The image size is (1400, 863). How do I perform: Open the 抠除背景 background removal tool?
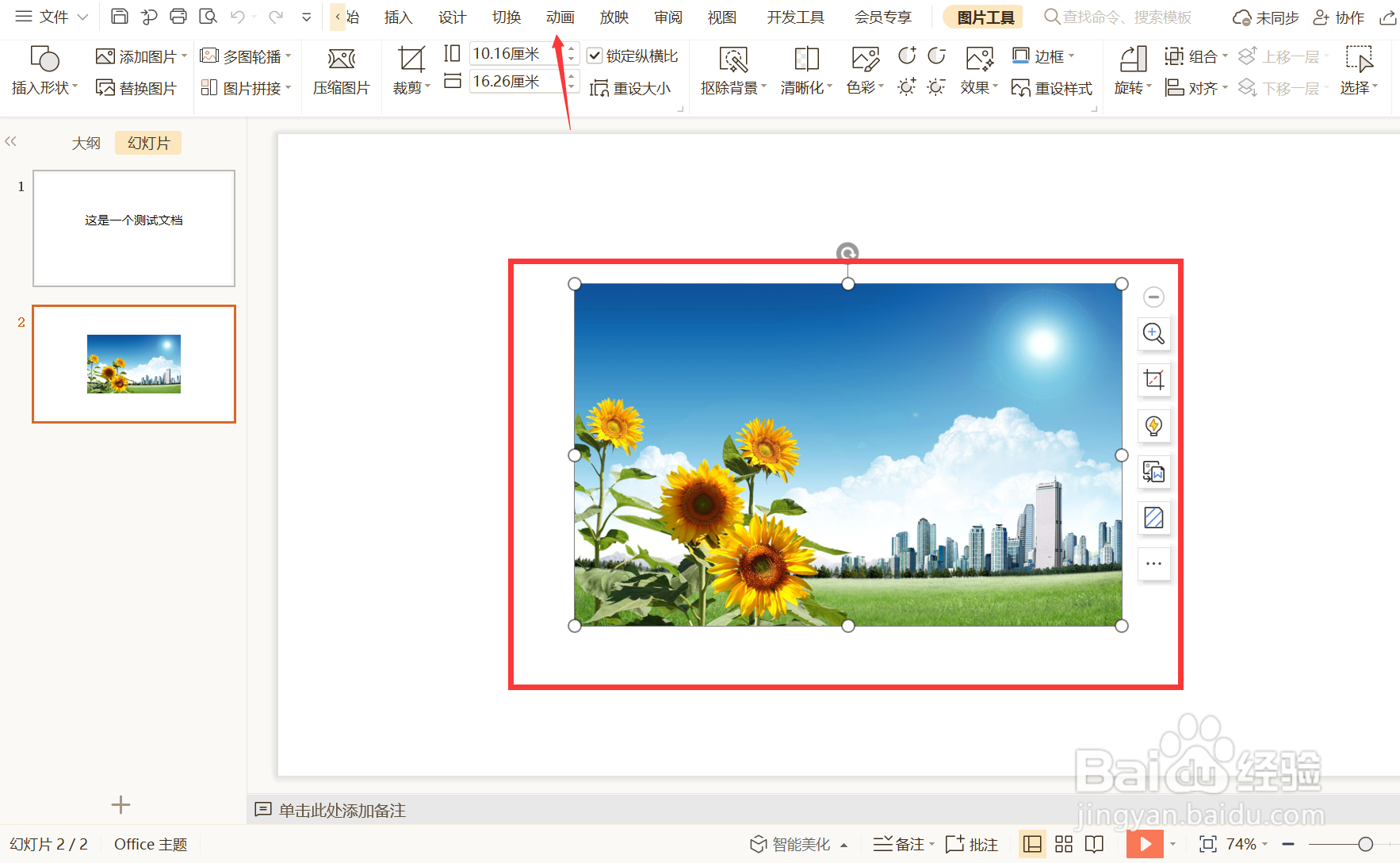coord(733,71)
